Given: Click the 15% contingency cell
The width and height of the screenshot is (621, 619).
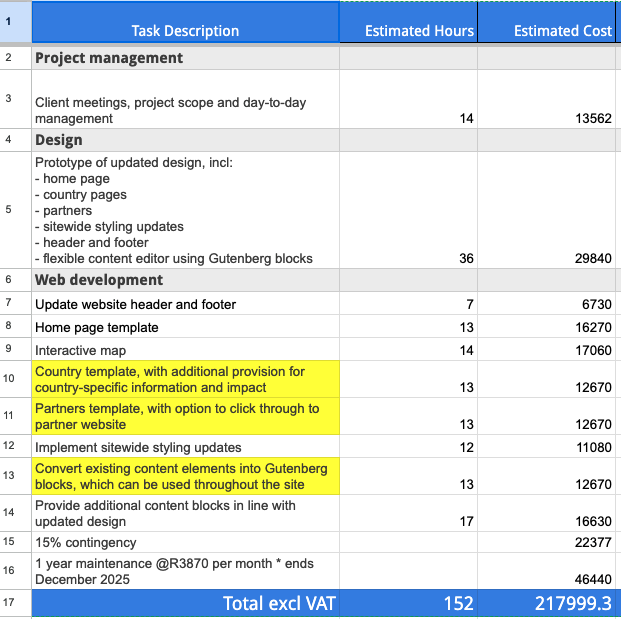Looking at the screenshot, I should pos(186,542).
